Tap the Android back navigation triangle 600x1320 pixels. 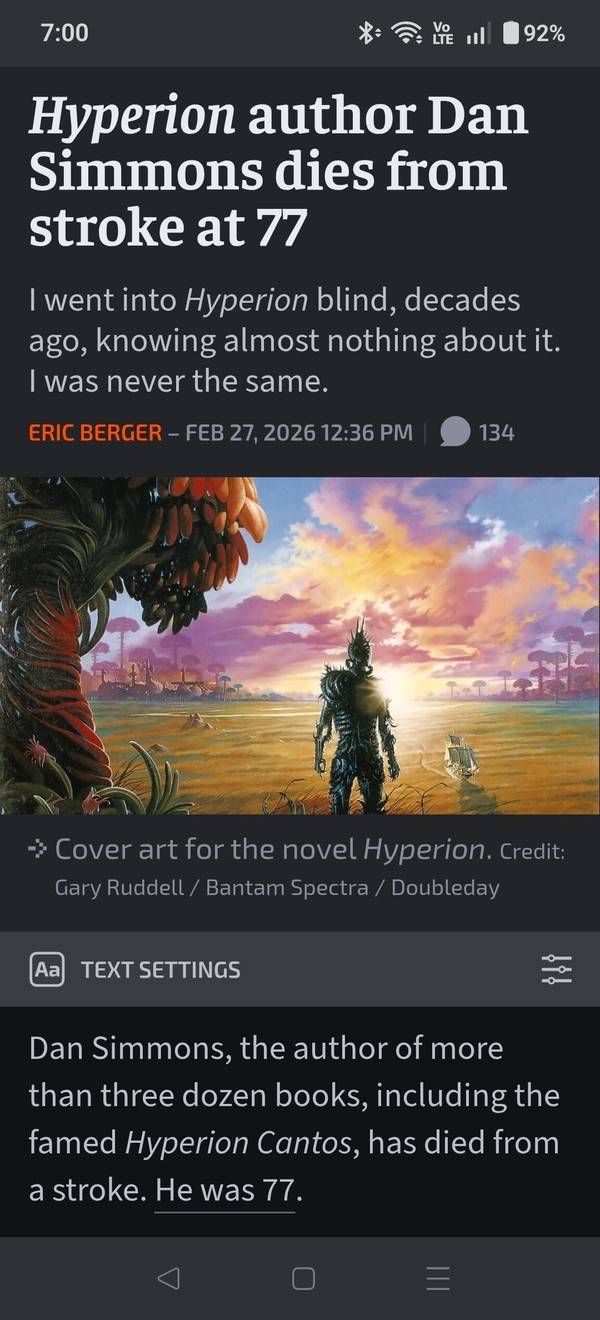pyautogui.click(x=169, y=1278)
